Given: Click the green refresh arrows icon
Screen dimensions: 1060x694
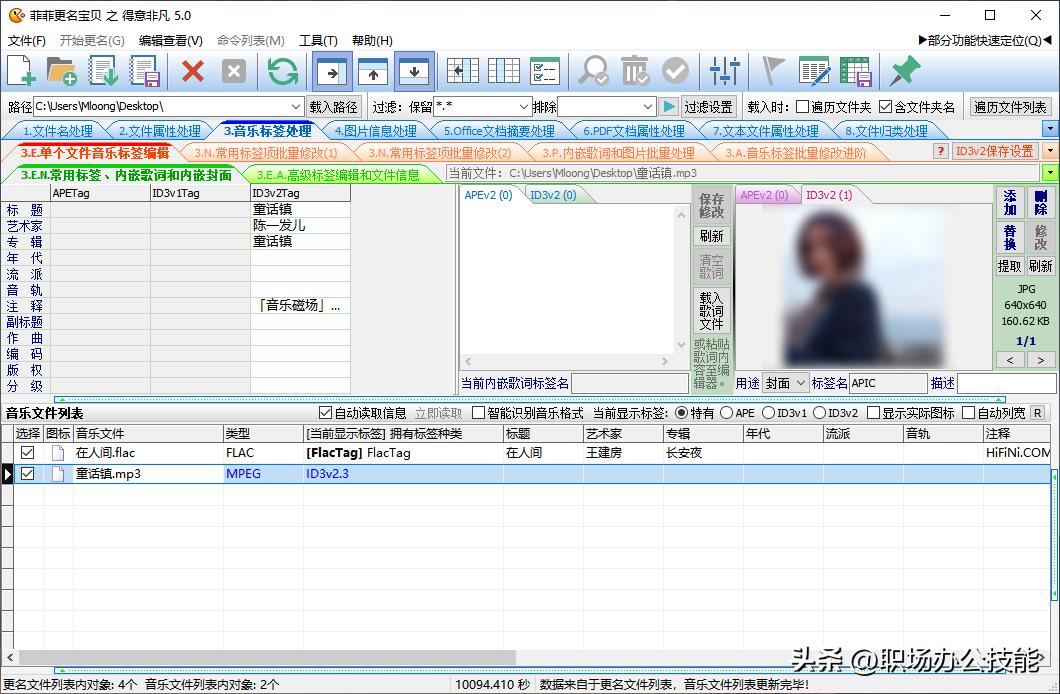Looking at the screenshot, I should coord(283,71).
